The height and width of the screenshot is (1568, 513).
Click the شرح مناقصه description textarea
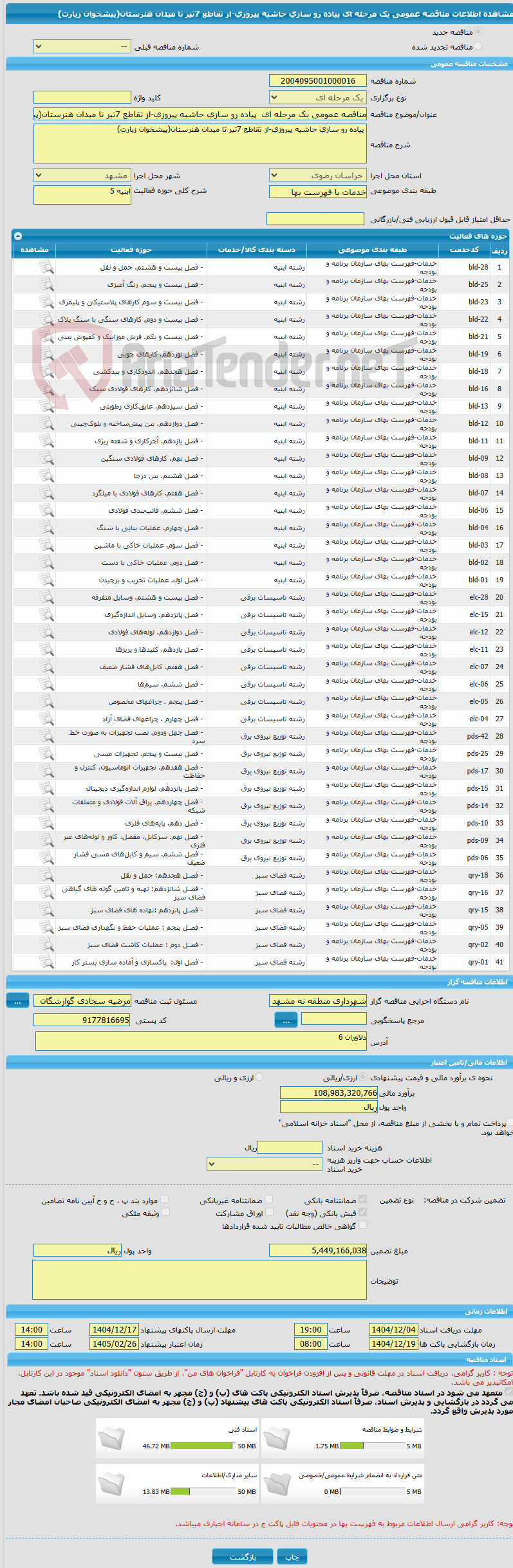[x=200, y=143]
